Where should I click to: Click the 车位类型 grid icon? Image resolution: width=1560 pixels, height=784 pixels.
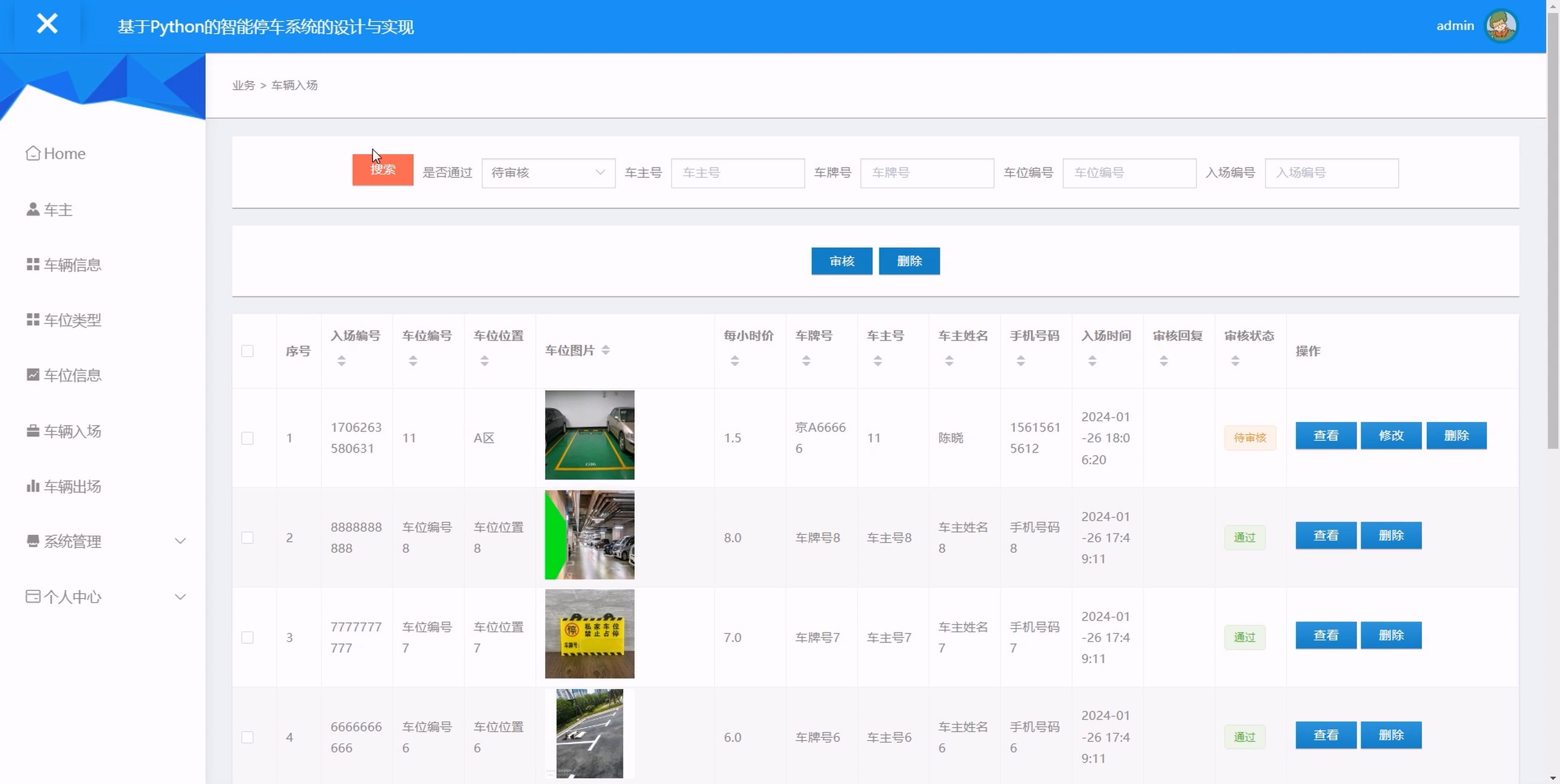coord(33,320)
